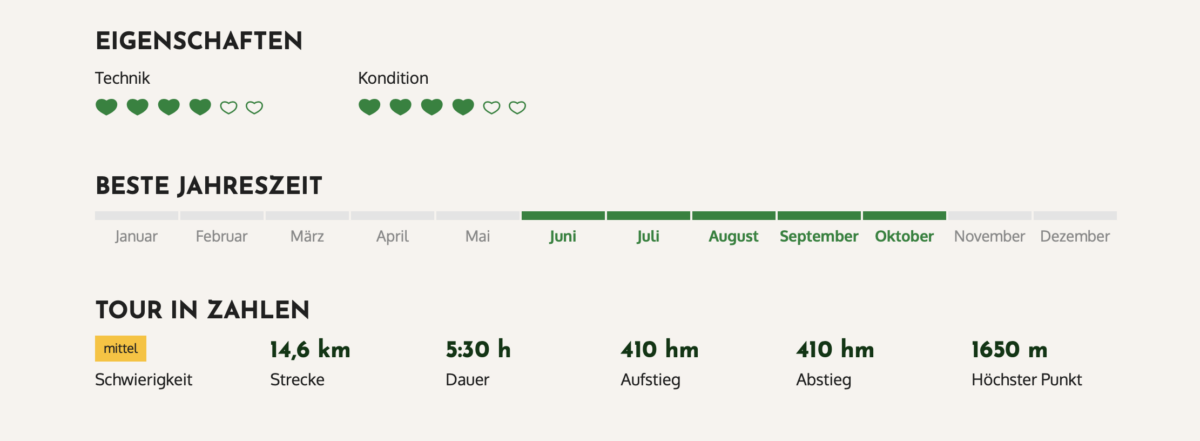Click the last empty heart under Technik
The image size is (1200, 441).
click(x=254, y=107)
